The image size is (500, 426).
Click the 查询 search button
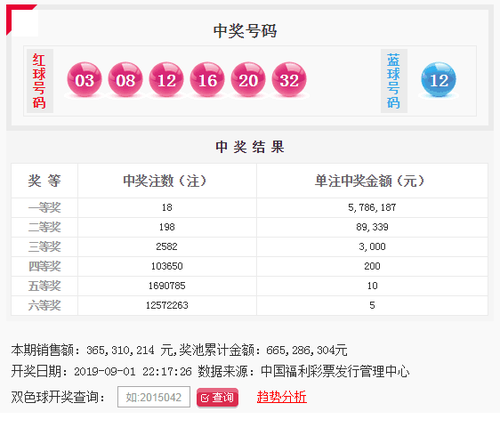tap(217, 397)
